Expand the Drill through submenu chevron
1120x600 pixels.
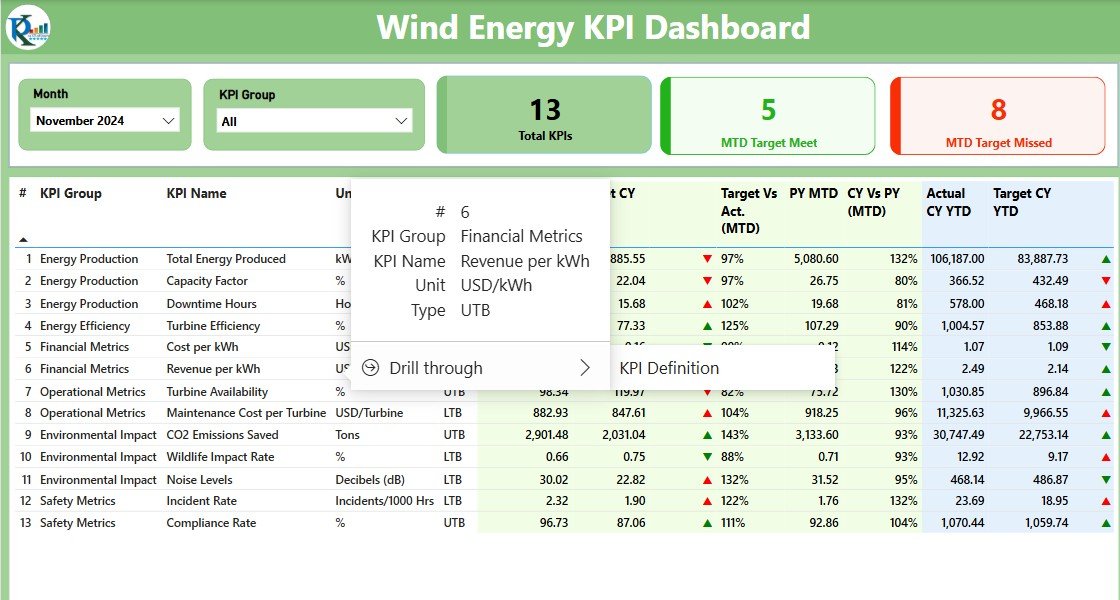point(585,368)
